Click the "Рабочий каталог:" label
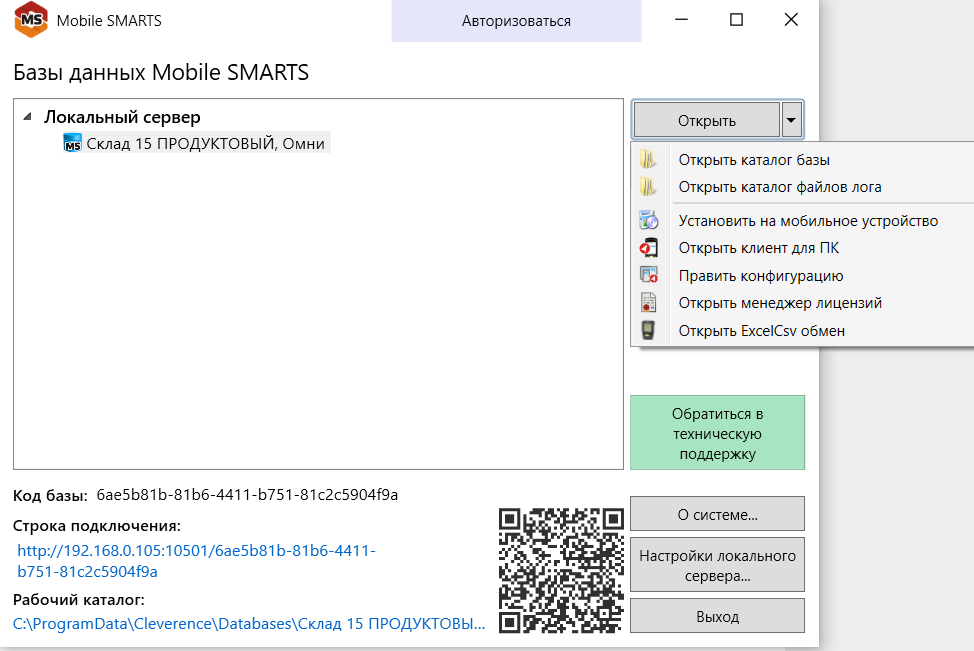 (x=78, y=599)
